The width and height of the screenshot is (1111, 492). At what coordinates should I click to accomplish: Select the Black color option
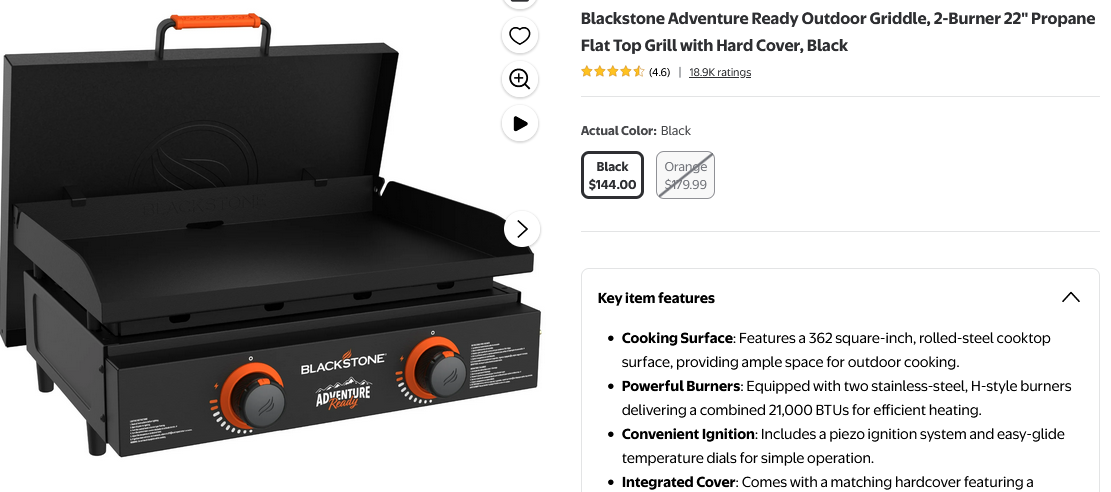(612, 175)
